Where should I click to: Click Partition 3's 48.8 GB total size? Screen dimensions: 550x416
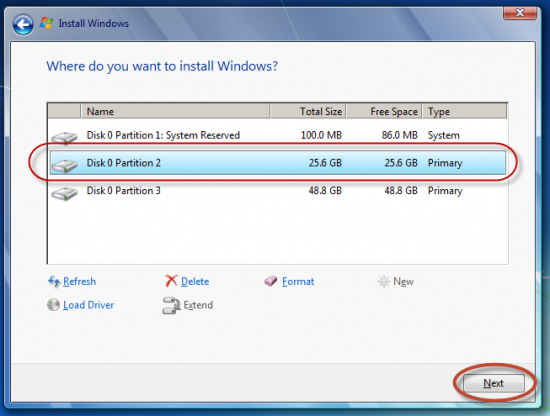[325, 190]
